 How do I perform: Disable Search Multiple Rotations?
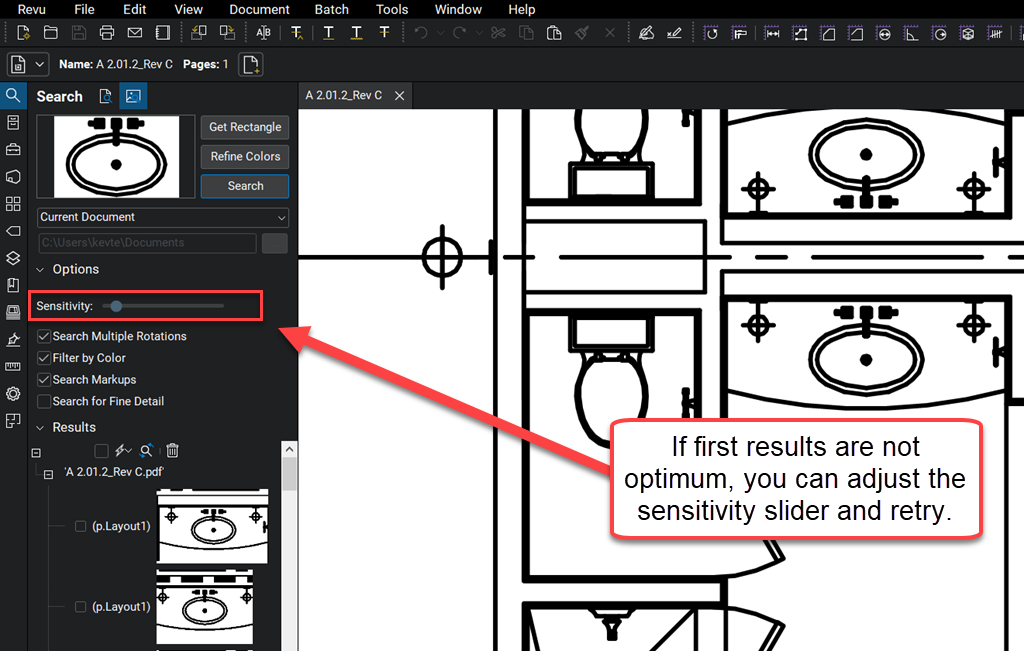coord(43,336)
